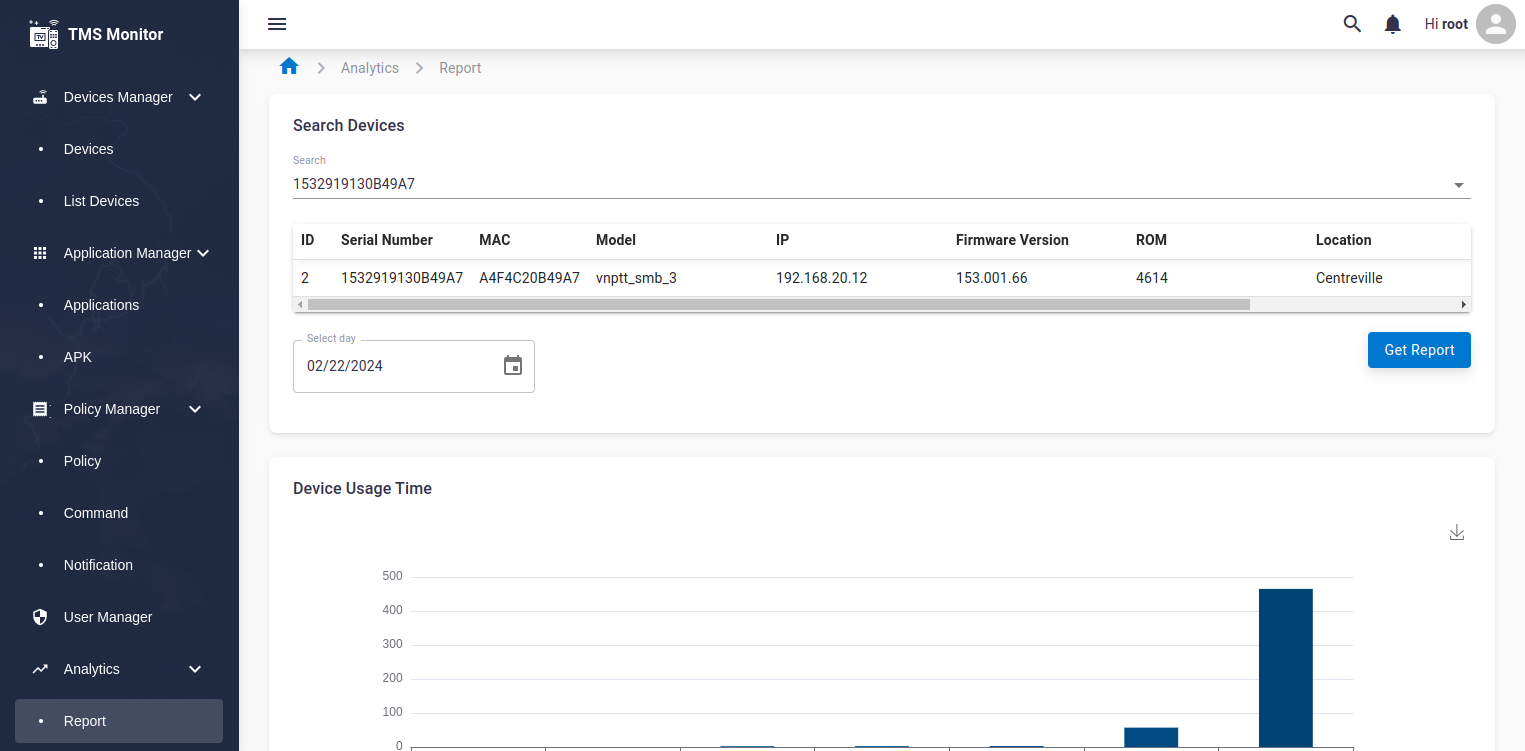Open notifications bell icon
Viewport: 1525px width, 751px height.
point(1392,24)
